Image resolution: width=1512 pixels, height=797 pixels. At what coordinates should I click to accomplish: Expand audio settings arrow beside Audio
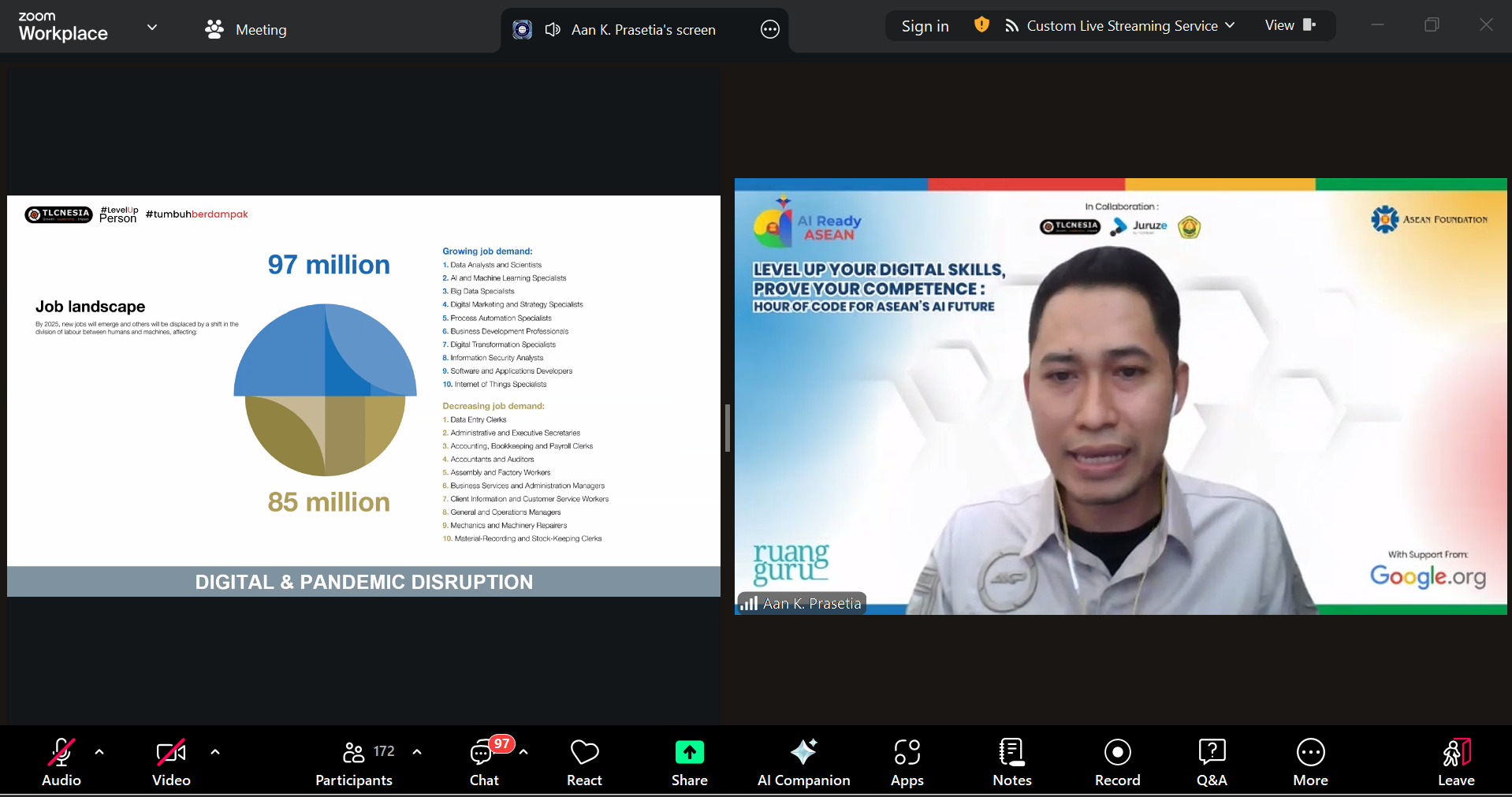pos(99,752)
